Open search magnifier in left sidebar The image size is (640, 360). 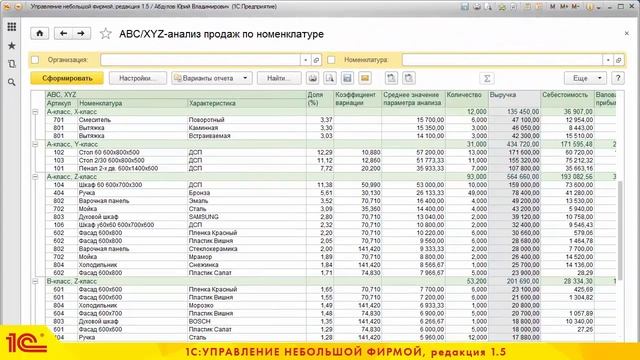click(x=11, y=82)
